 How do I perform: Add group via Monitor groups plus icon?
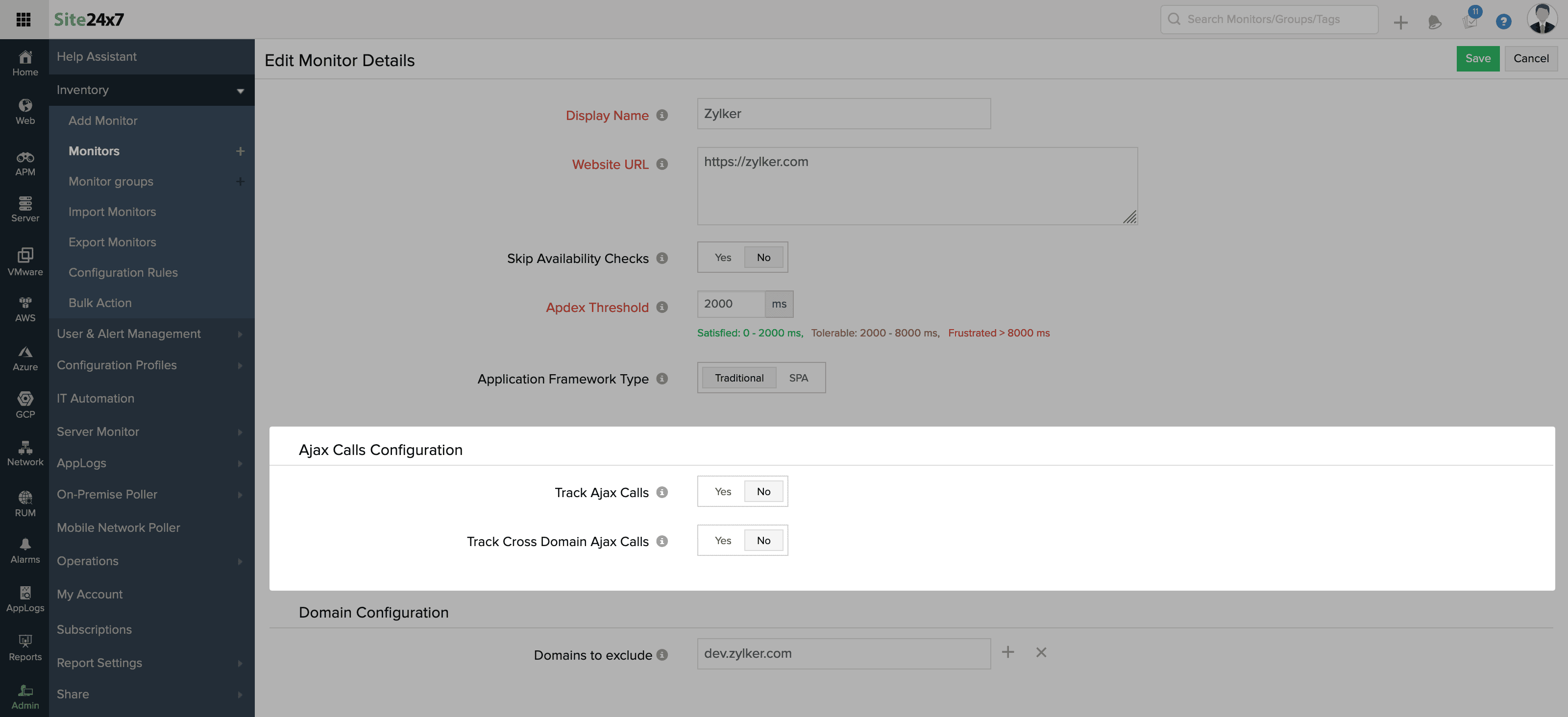coord(241,181)
